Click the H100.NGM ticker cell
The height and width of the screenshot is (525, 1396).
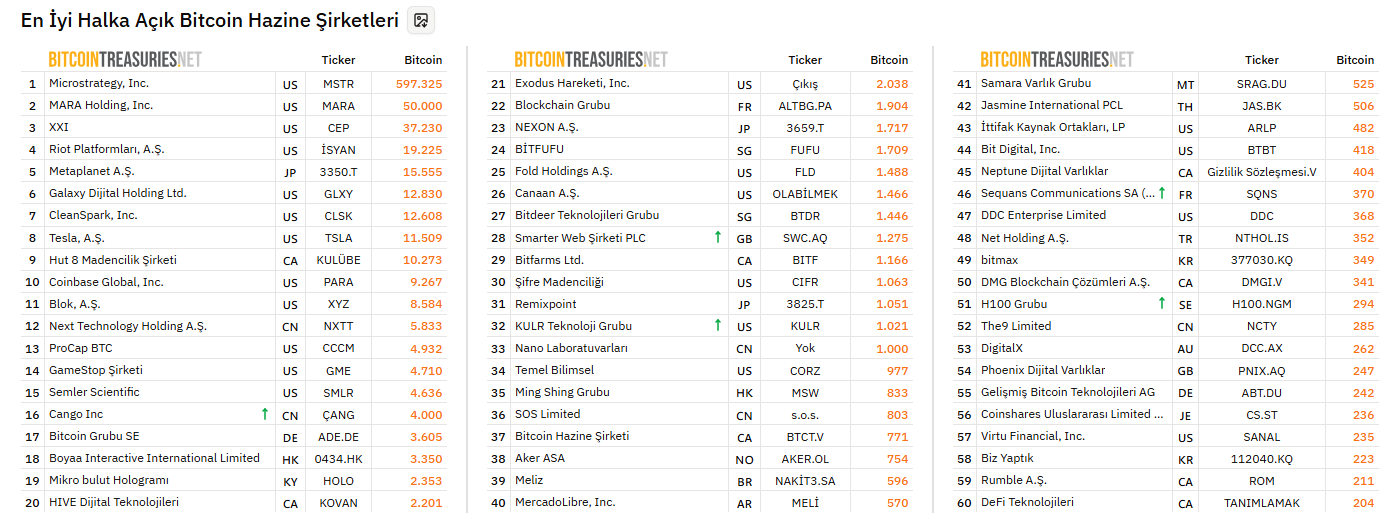1262,303
